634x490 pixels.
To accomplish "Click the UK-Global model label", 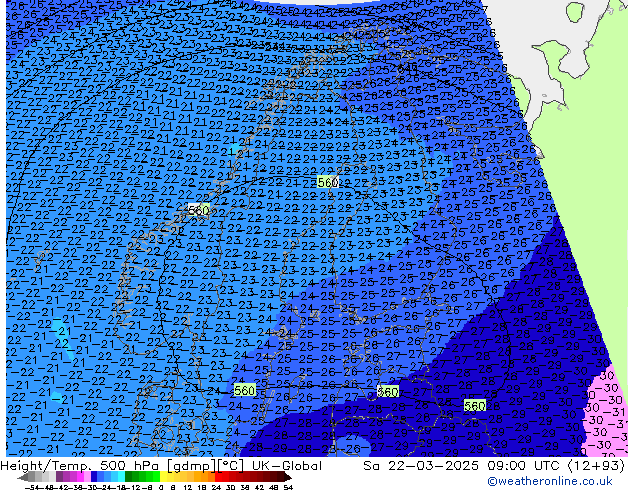I will 286,466.
